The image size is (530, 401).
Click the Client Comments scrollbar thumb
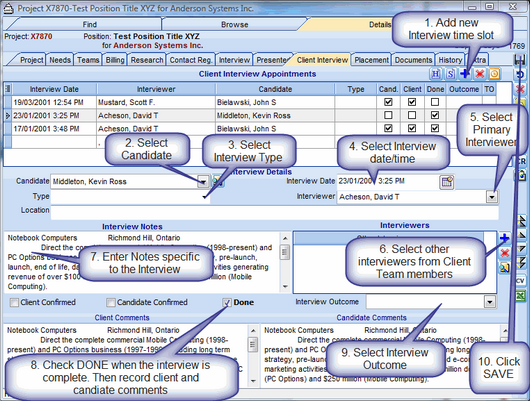tap(252, 344)
